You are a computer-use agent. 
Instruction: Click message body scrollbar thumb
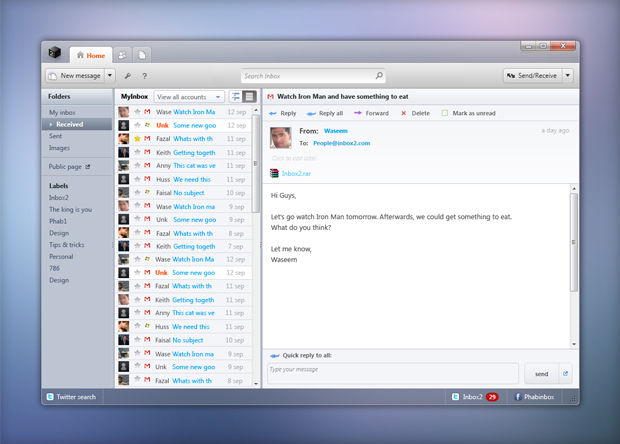(x=574, y=242)
